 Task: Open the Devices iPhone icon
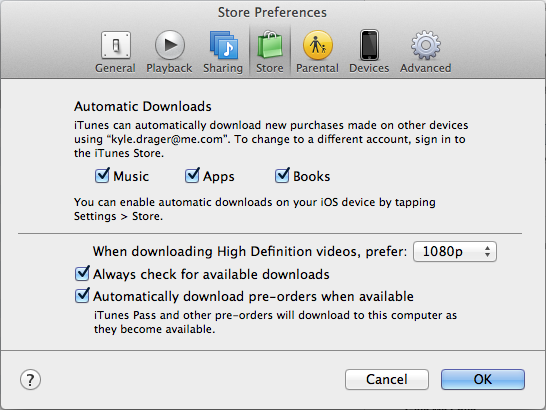(369, 45)
